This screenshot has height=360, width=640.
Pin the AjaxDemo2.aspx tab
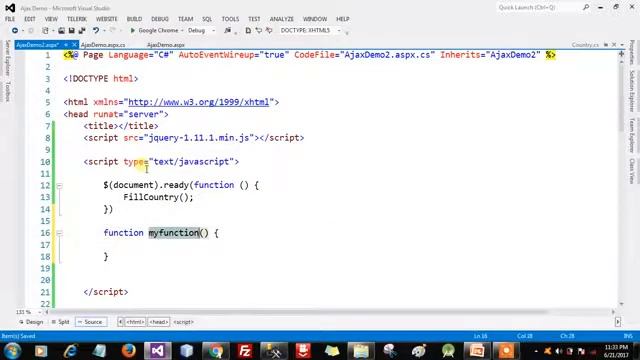click(x=66, y=45)
